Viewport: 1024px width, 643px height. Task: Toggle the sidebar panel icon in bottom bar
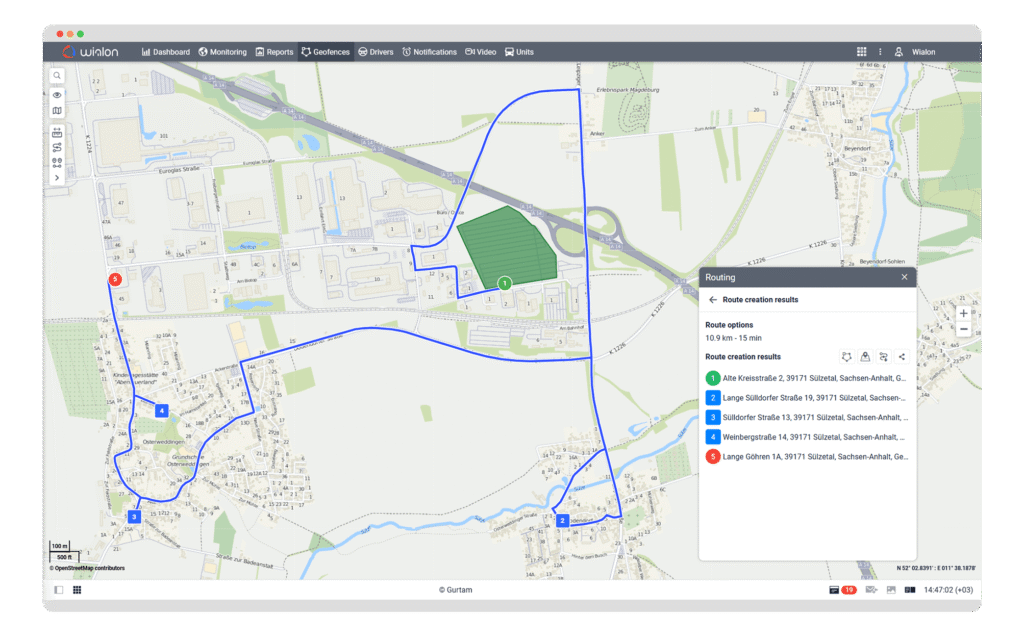pos(59,590)
